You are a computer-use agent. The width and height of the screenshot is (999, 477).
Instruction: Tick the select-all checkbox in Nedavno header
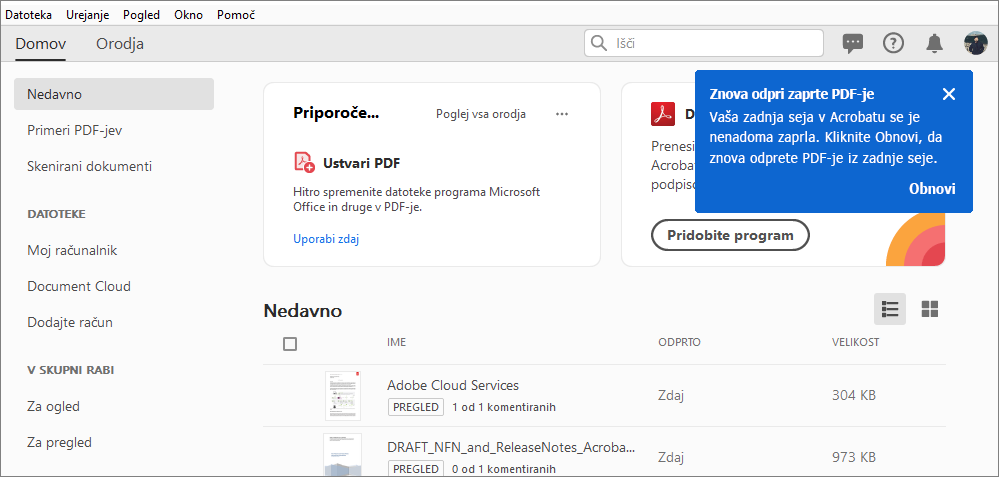tap(290, 344)
